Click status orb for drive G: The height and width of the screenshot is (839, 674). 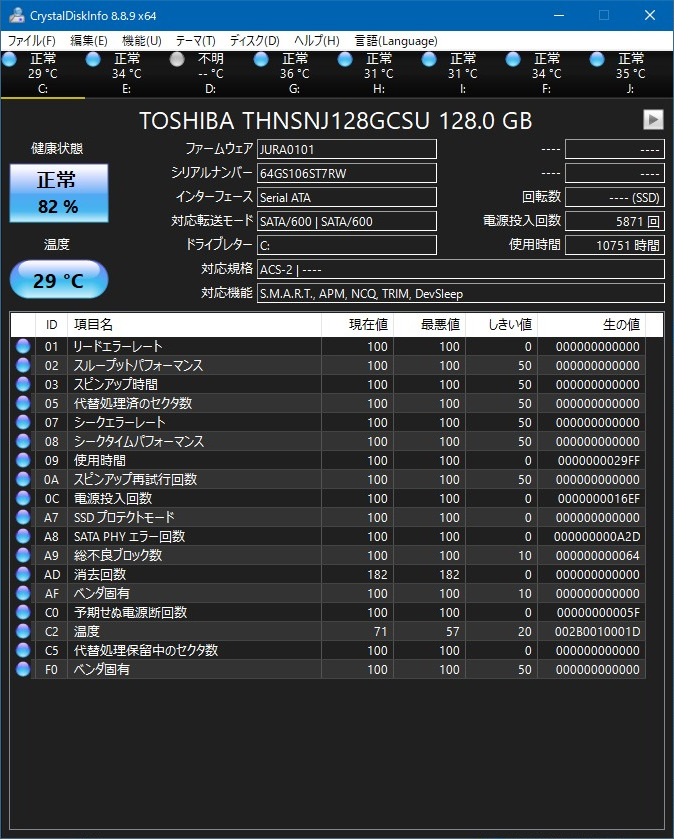pyautogui.click(x=261, y=60)
